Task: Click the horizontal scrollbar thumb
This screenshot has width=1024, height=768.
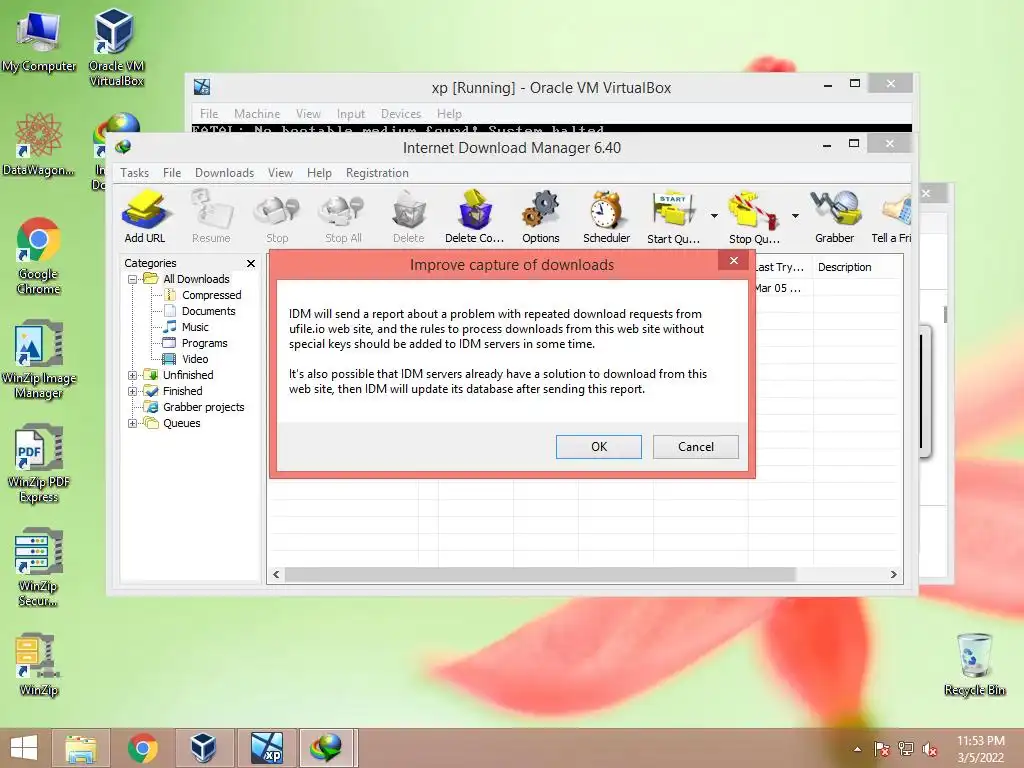Action: [x=541, y=575]
